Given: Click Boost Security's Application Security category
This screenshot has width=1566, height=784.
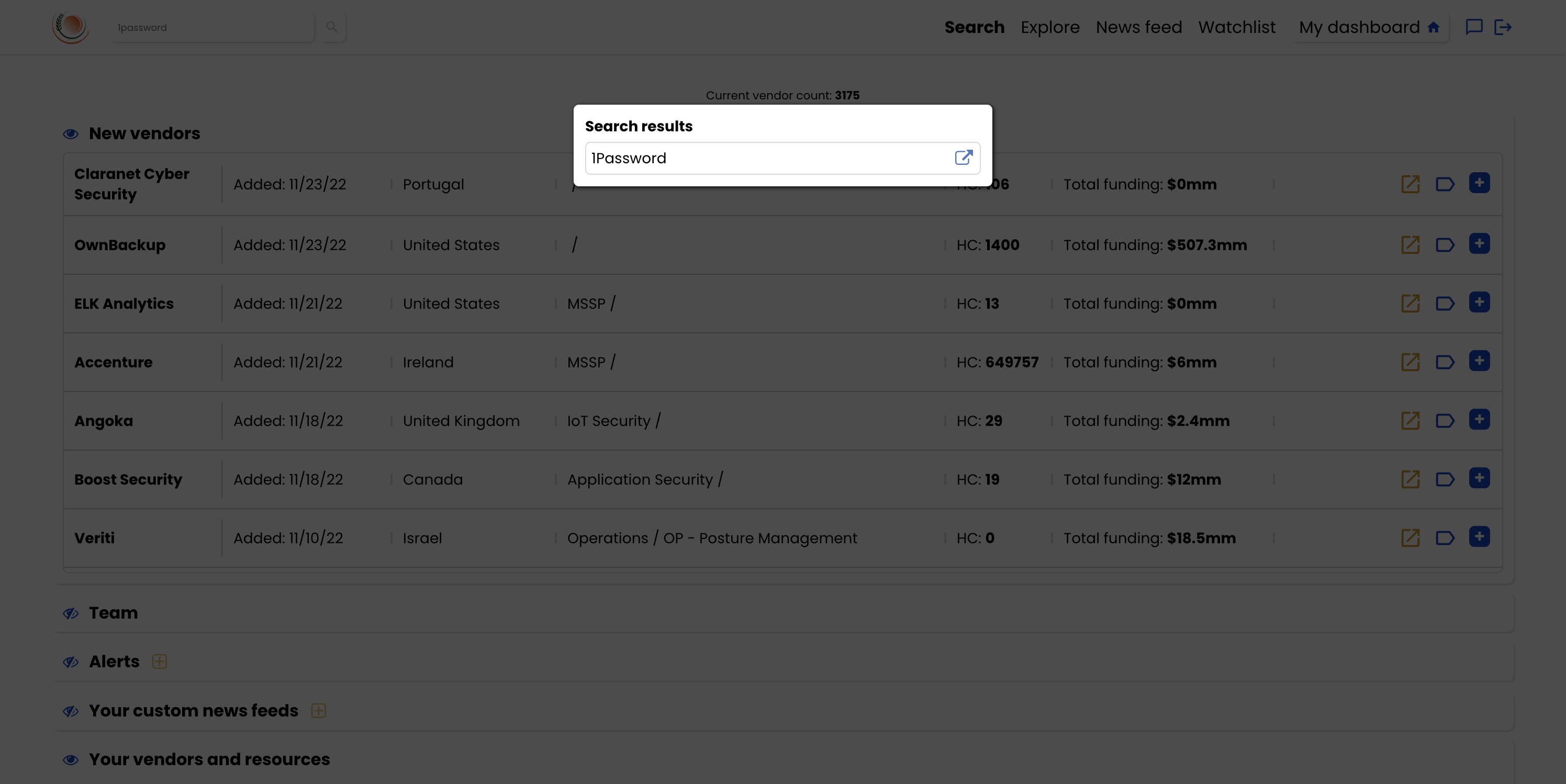Looking at the screenshot, I should 645,479.
